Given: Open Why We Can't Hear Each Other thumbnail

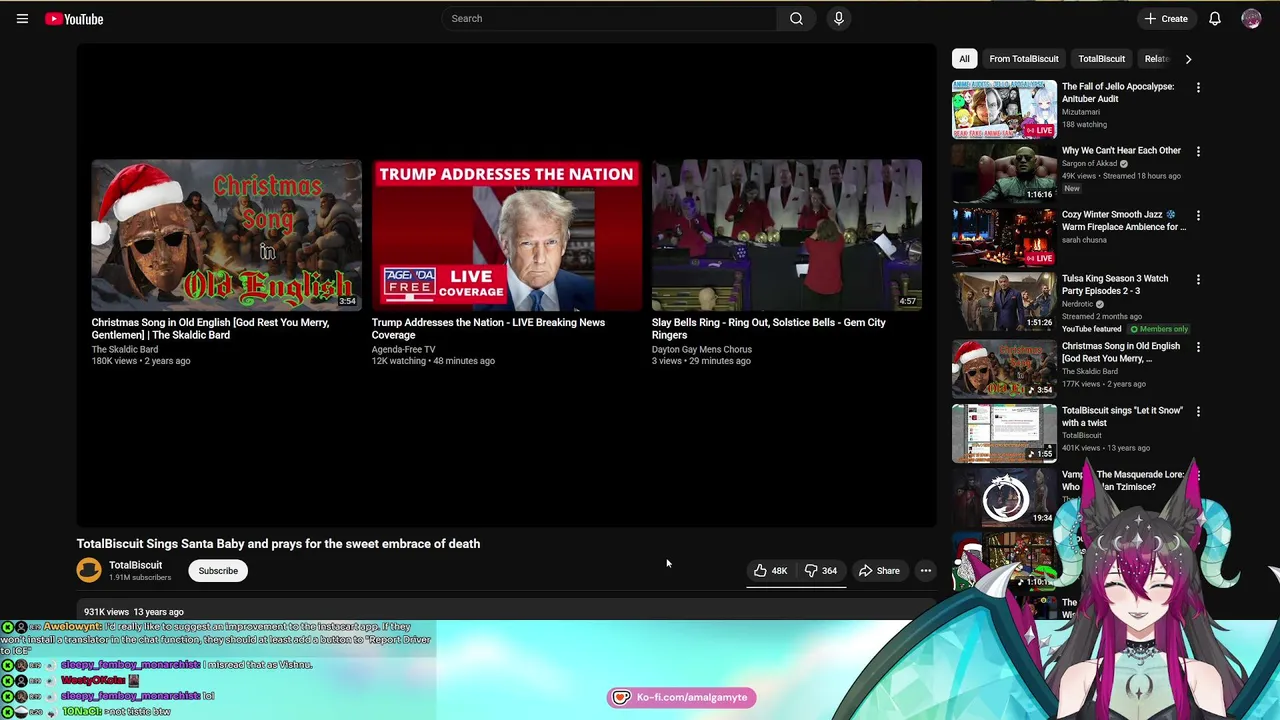Looking at the screenshot, I should click(1004, 173).
